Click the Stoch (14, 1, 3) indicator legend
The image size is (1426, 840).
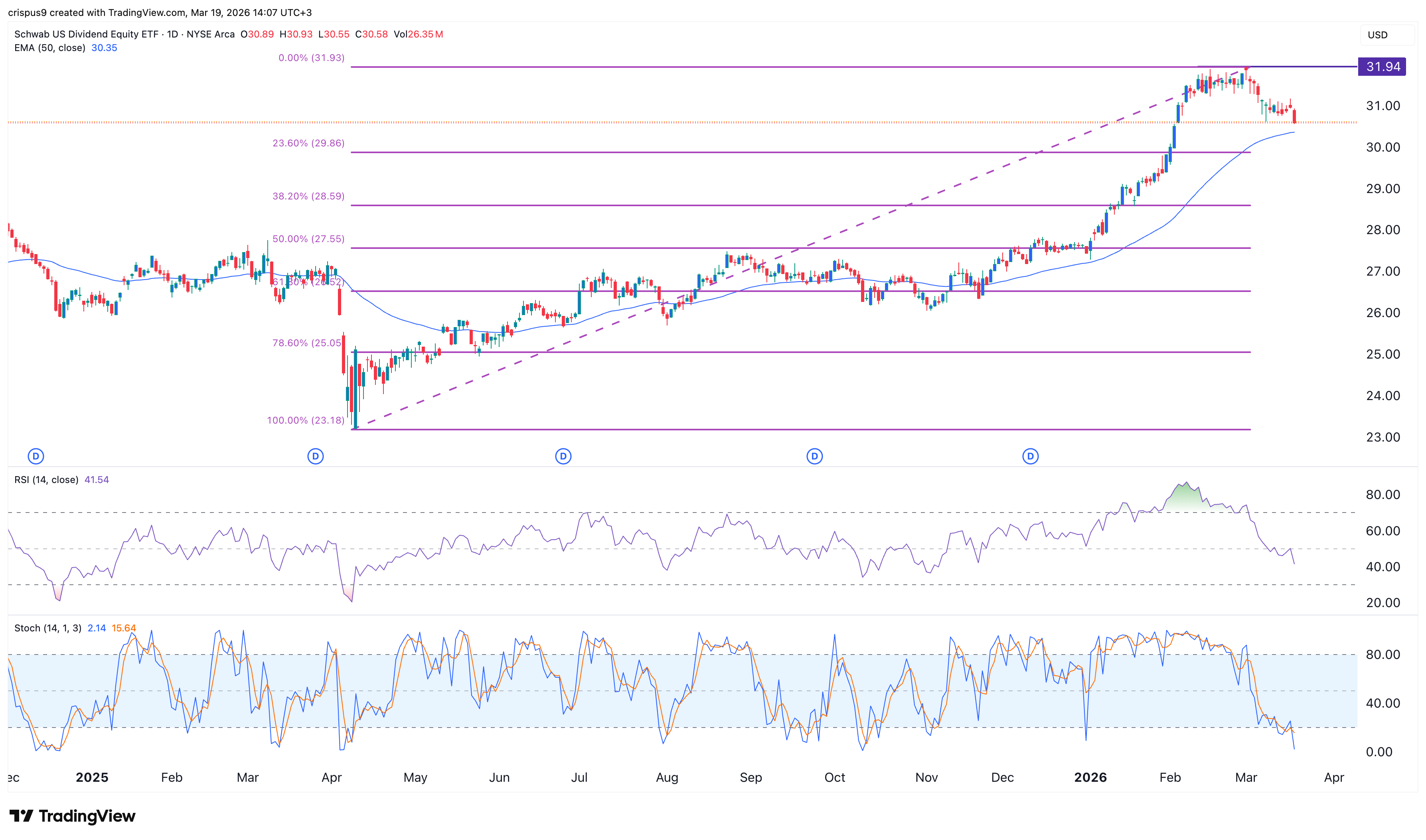click(x=47, y=628)
